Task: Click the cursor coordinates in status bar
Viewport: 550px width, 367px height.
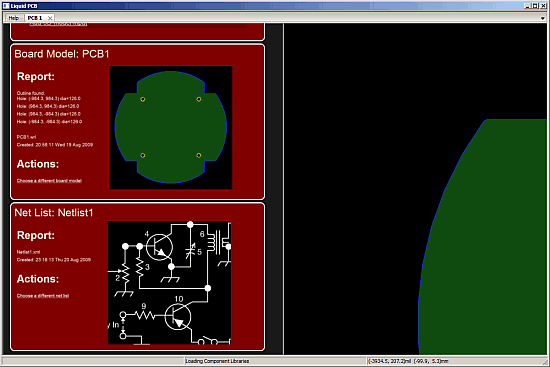Action: pos(408,361)
